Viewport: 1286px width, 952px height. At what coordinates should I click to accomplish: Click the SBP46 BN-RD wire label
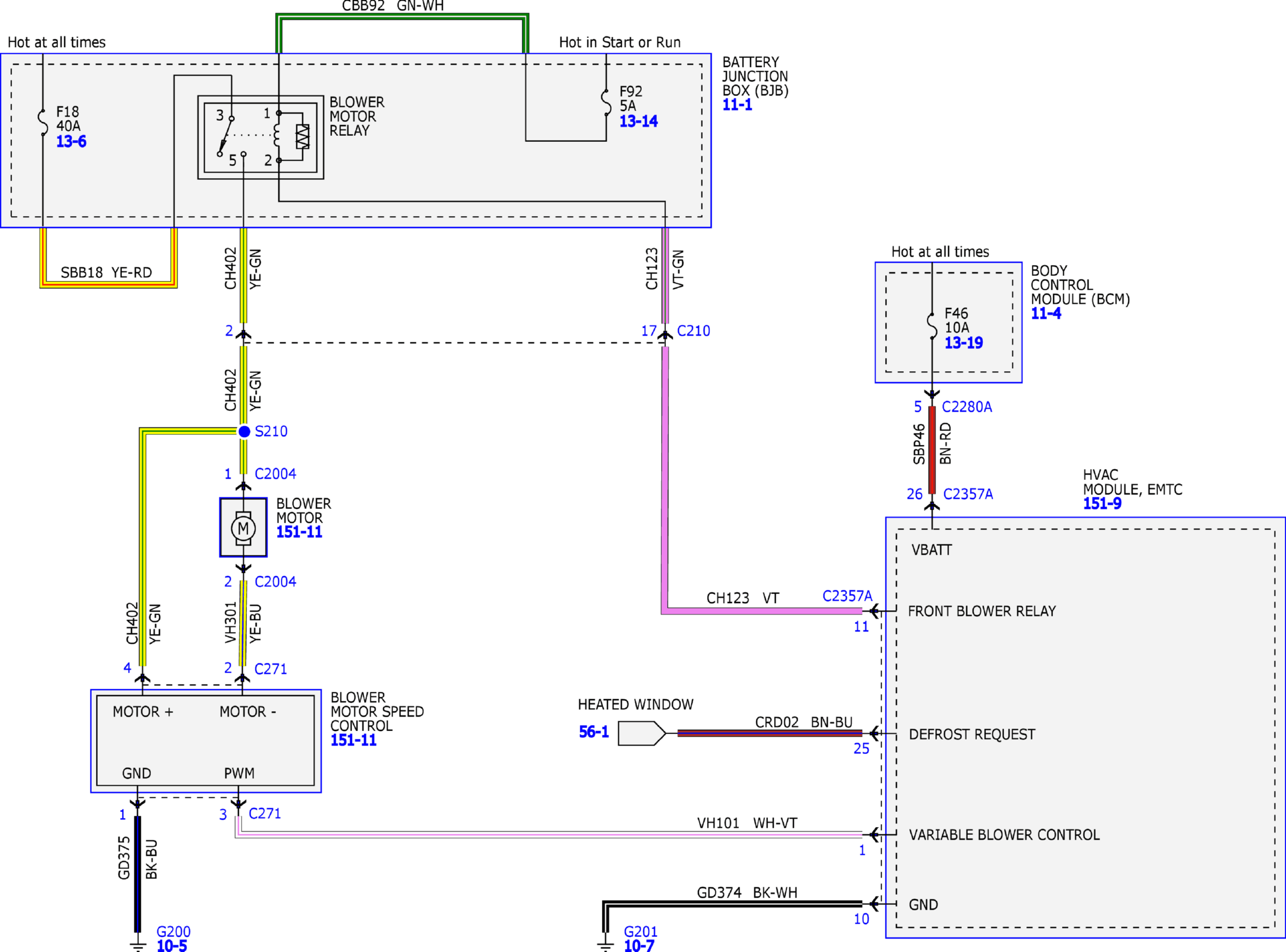[932, 444]
